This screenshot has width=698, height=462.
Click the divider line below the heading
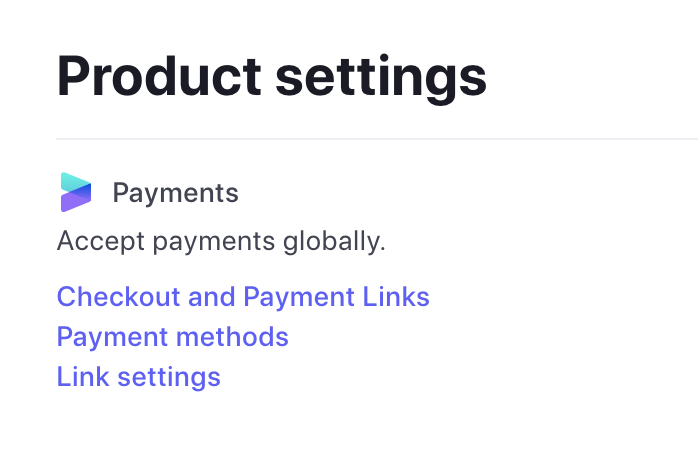point(377,139)
